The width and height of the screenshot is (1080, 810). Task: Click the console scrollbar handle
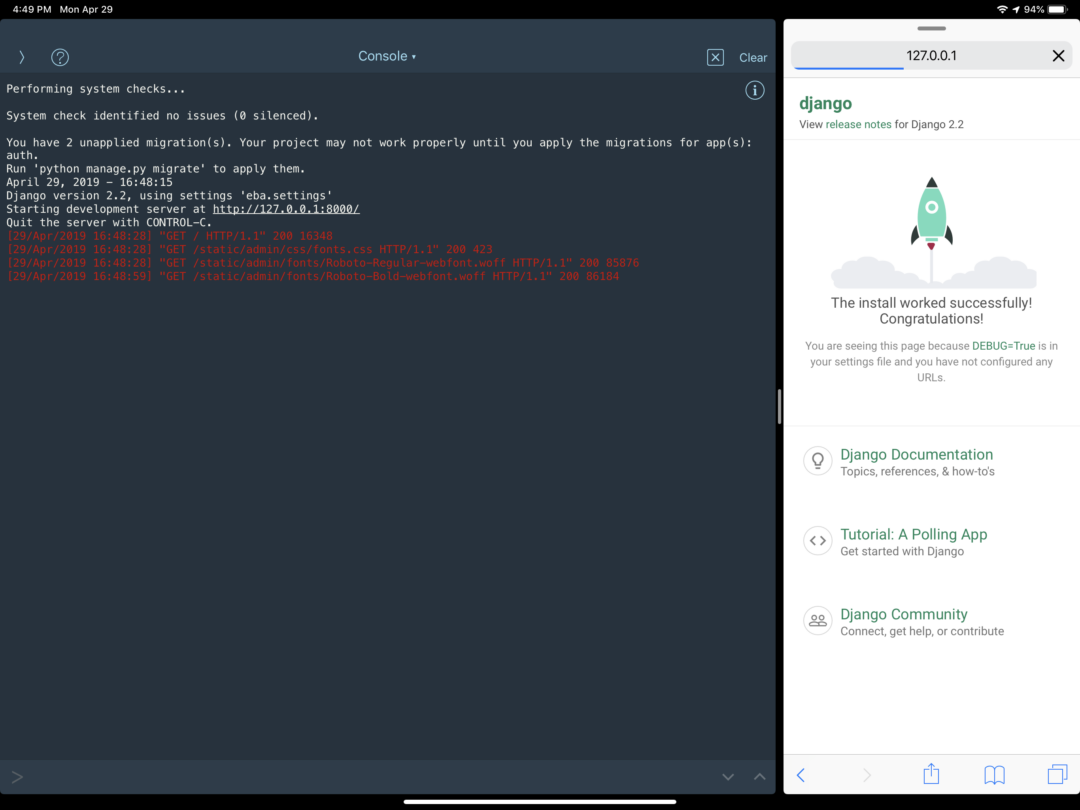(779, 406)
